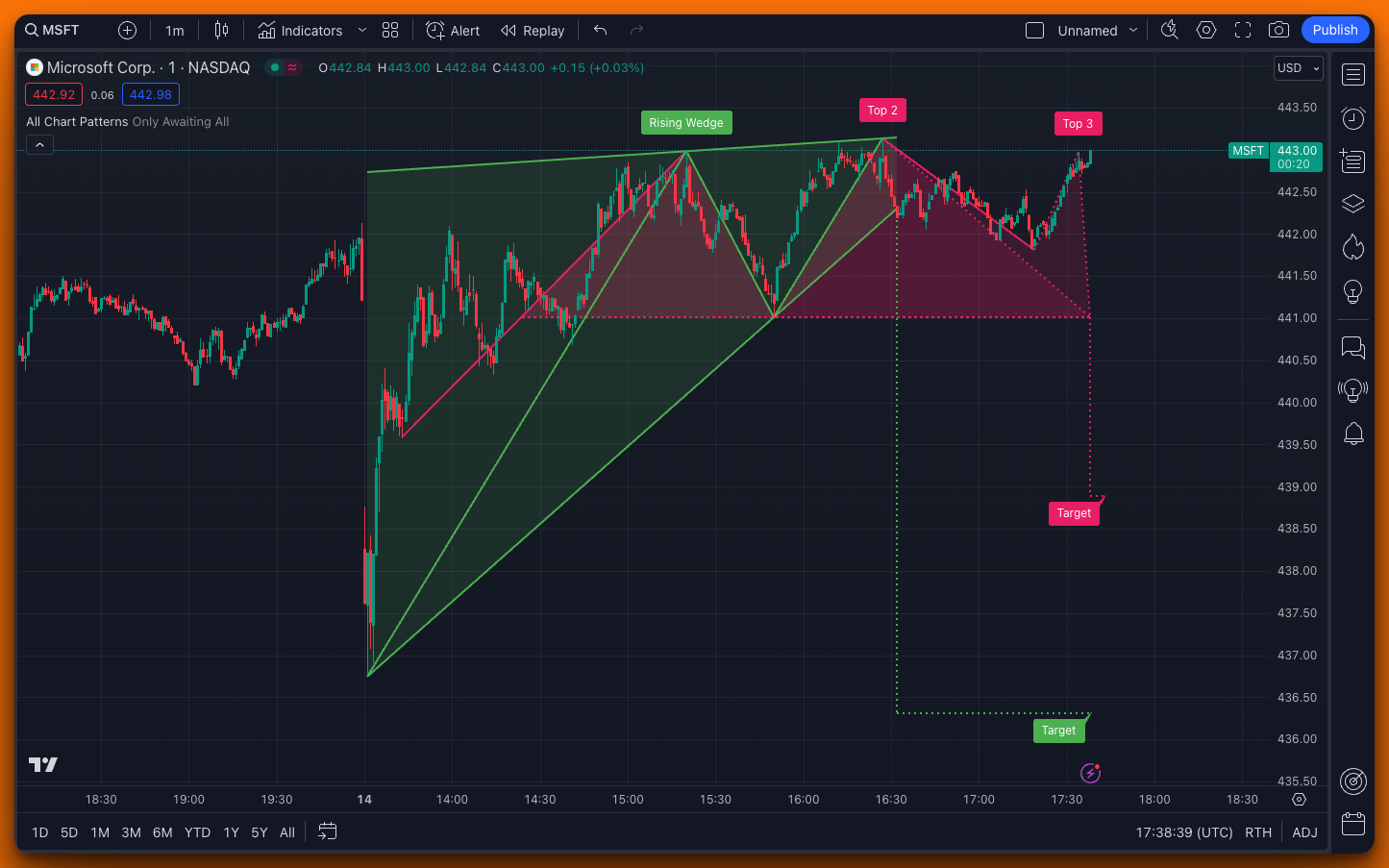Click the green Target label
Screen dimensions: 1389x868
pyautogui.click(x=1058, y=731)
